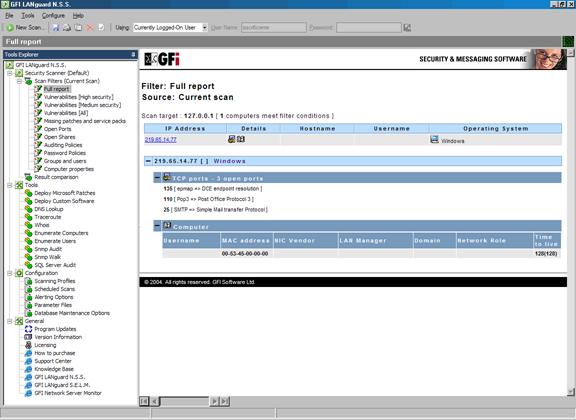This screenshot has width=576, height=420.
Task: Open Missing patches and service packs filter
Action: click(84, 121)
